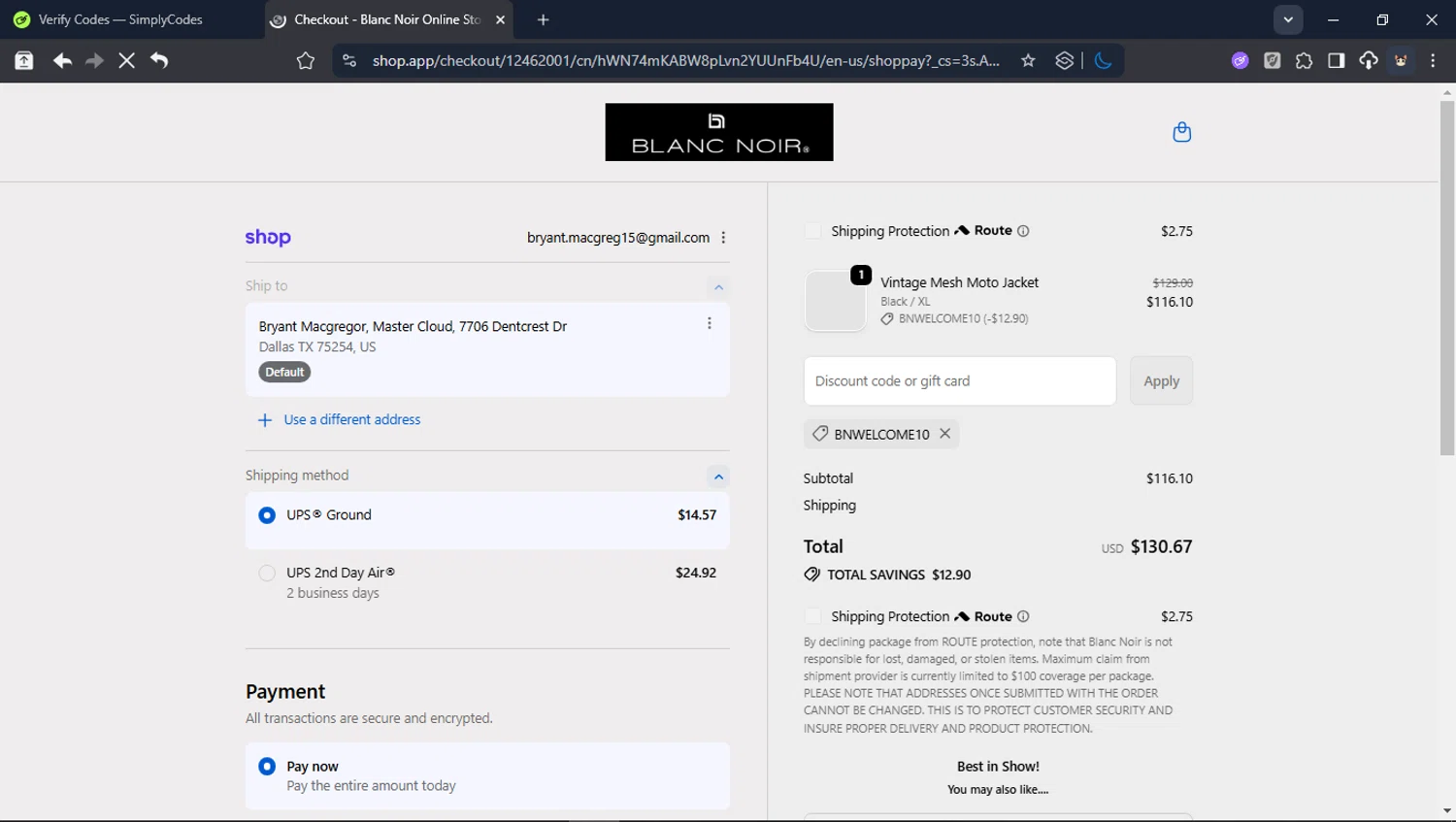The height and width of the screenshot is (822, 1456).
Task: Close the Checkout - Blanc Noir tab
Action: pyautogui.click(x=500, y=19)
